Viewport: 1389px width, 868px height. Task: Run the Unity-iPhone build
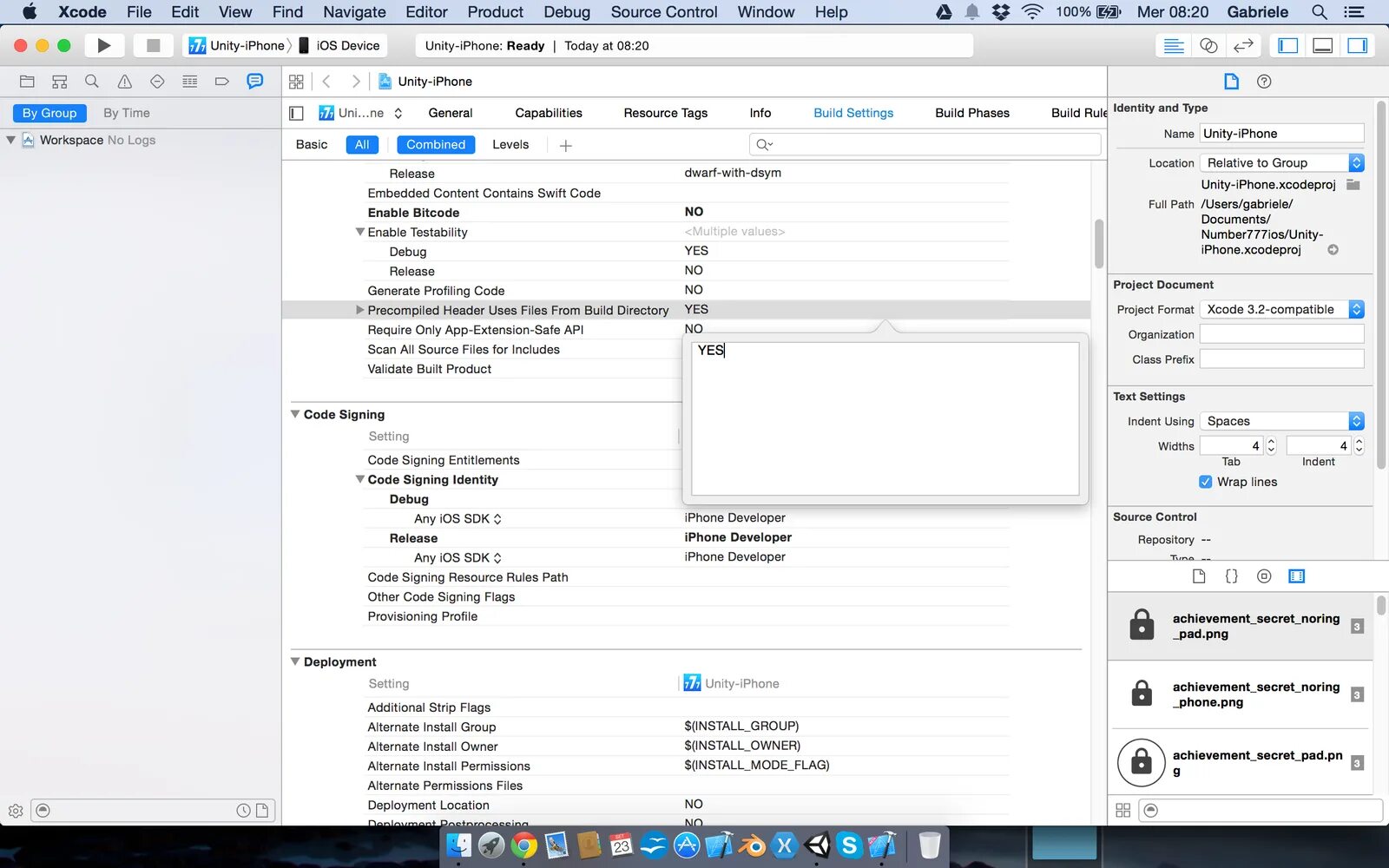pyautogui.click(x=104, y=45)
